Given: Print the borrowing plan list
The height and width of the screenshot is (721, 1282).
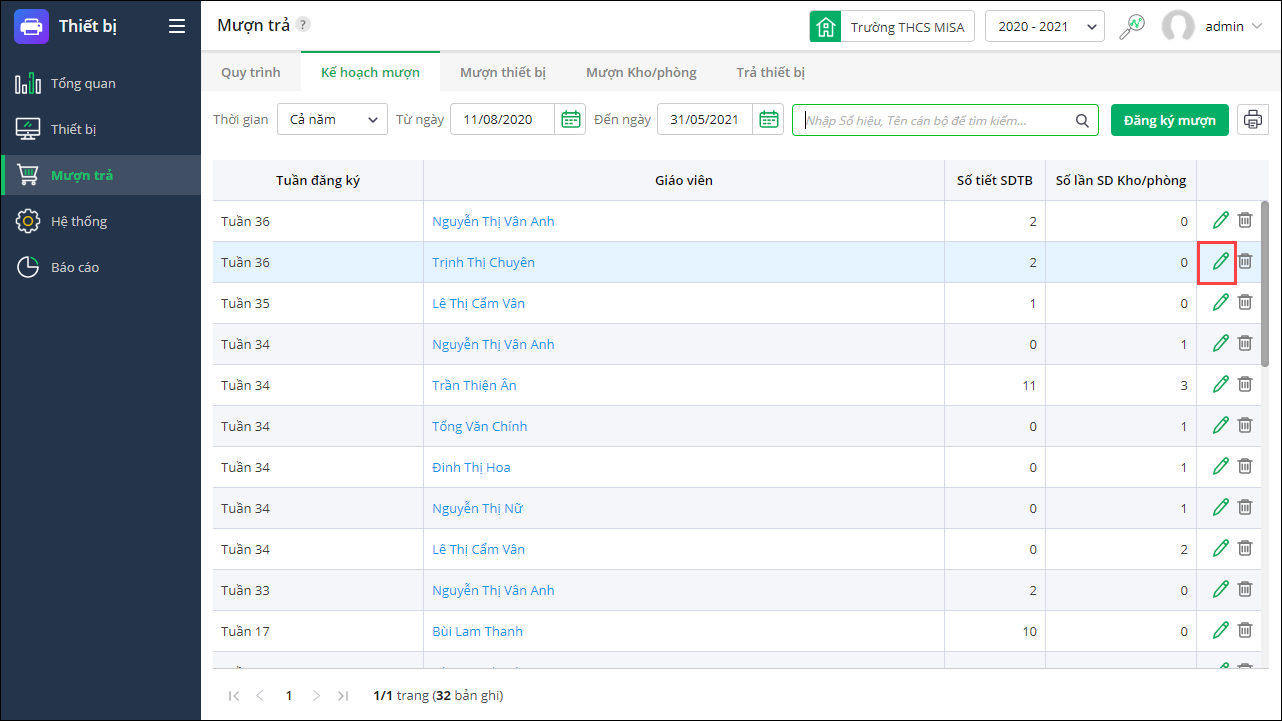Looking at the screenshot, I should [x=1252, y=120].
